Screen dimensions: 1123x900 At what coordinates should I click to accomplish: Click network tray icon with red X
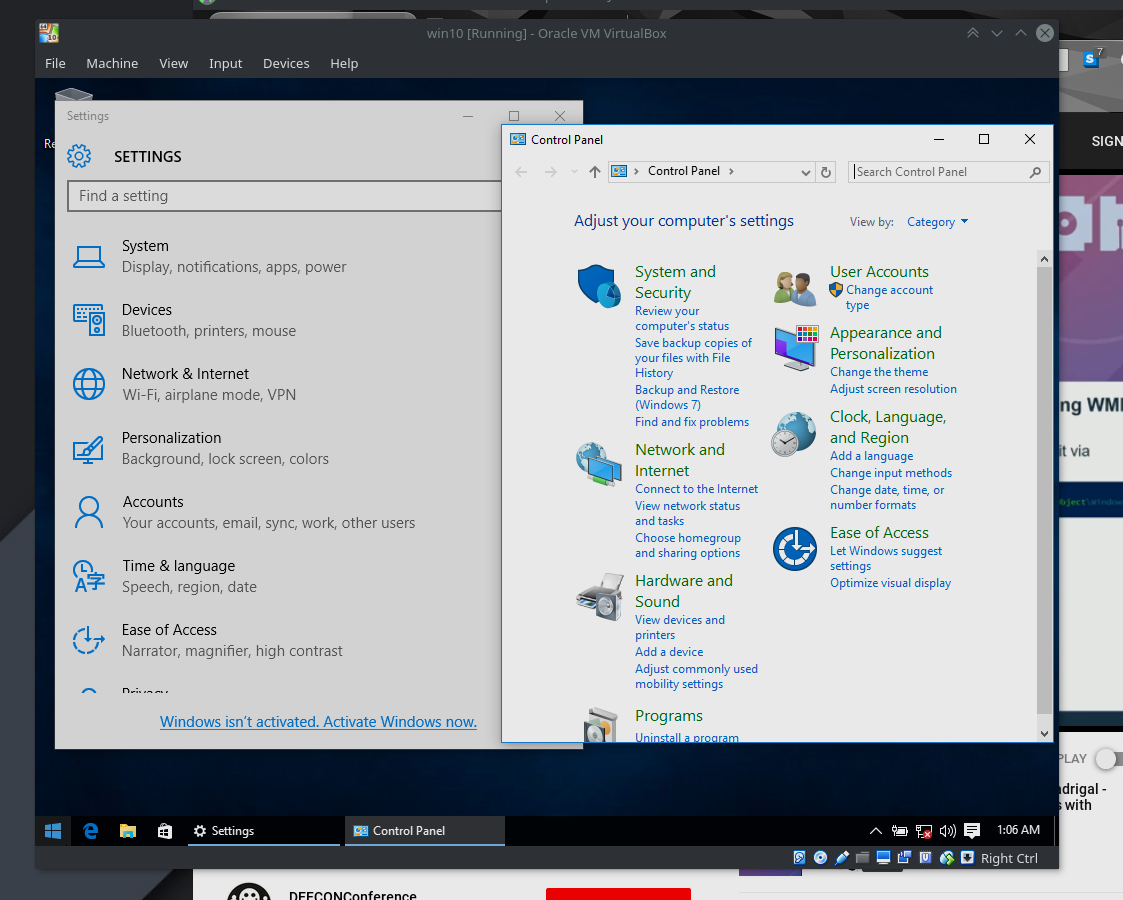924,831
